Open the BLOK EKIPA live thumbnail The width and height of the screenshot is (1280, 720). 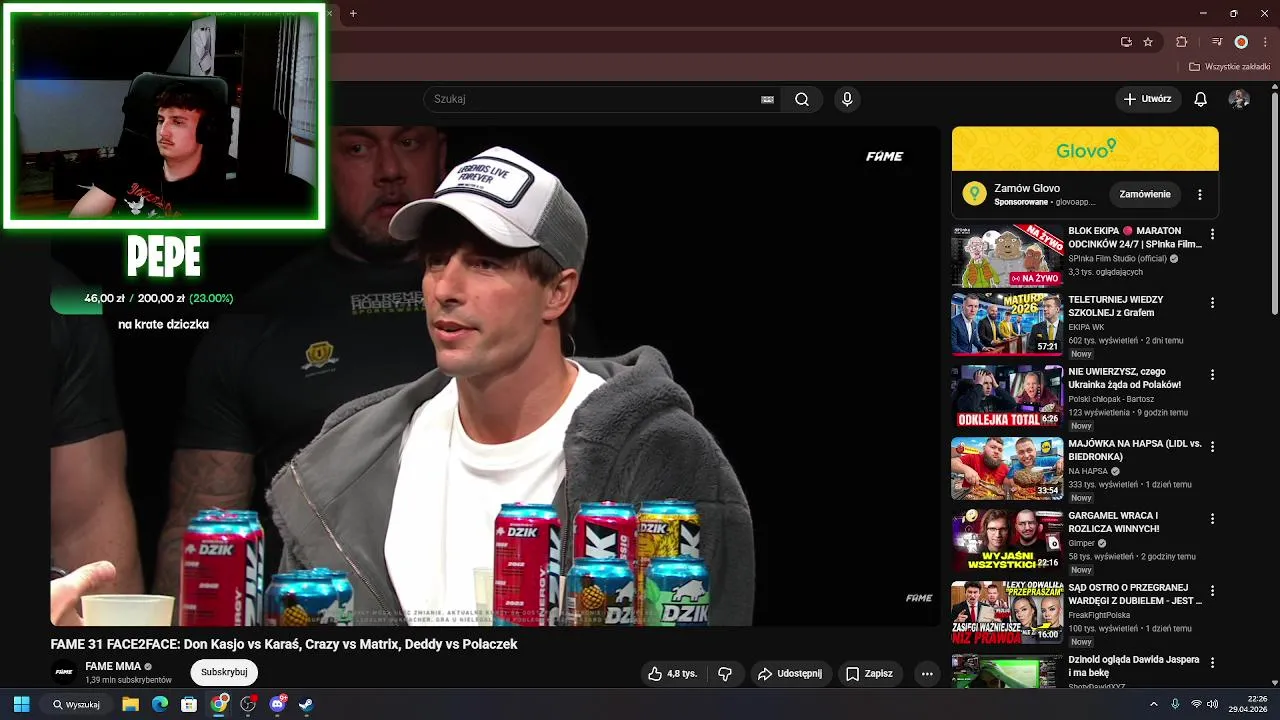[1007, 257]
